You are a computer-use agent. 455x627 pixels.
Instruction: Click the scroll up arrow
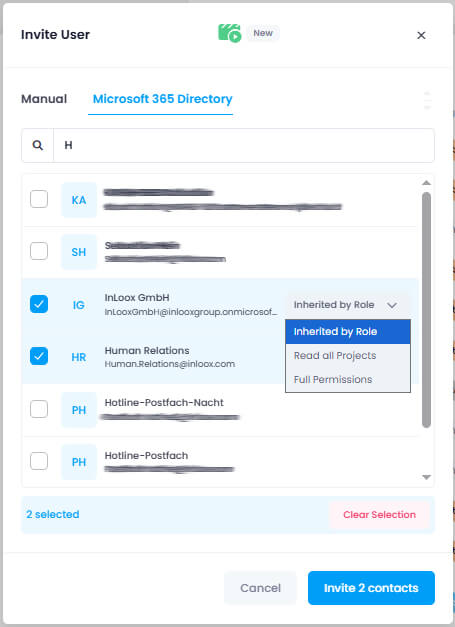(x=426, y=183)
